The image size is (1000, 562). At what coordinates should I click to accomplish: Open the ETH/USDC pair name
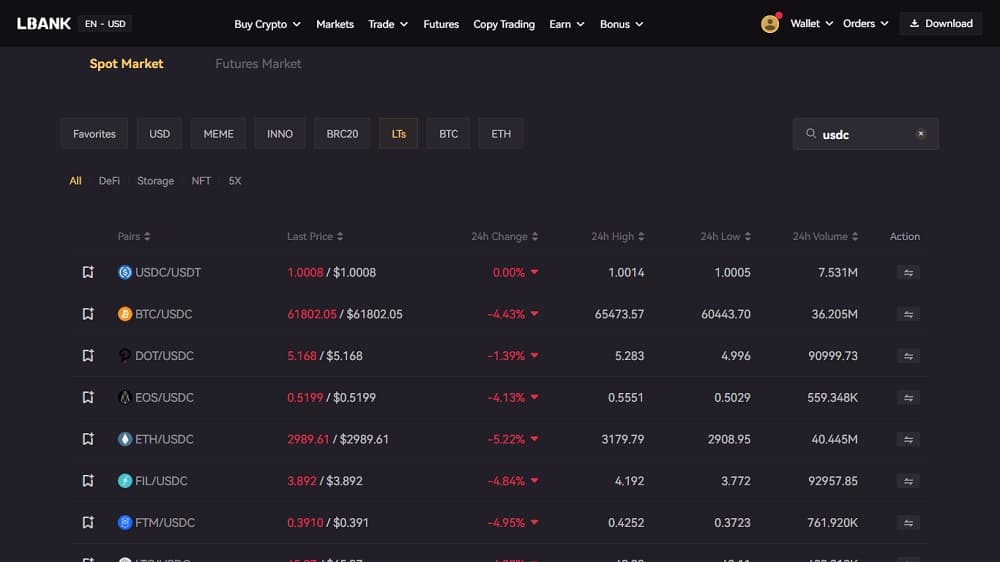point(164,439)
